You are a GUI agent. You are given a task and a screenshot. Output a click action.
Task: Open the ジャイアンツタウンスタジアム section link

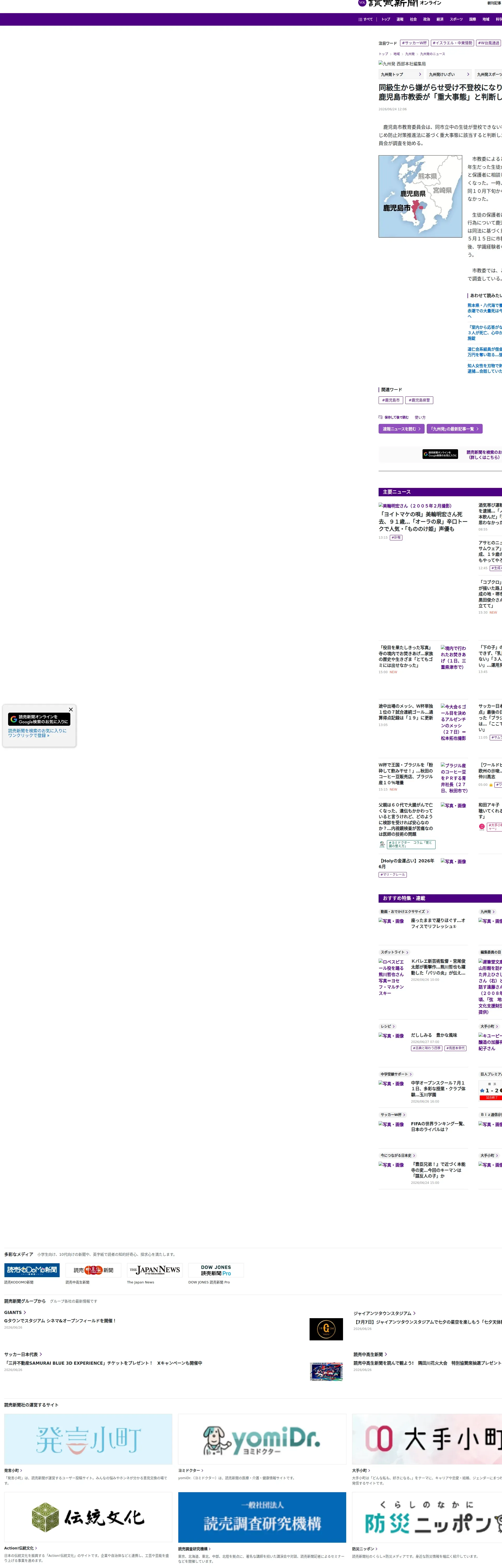click(384, 1313)
